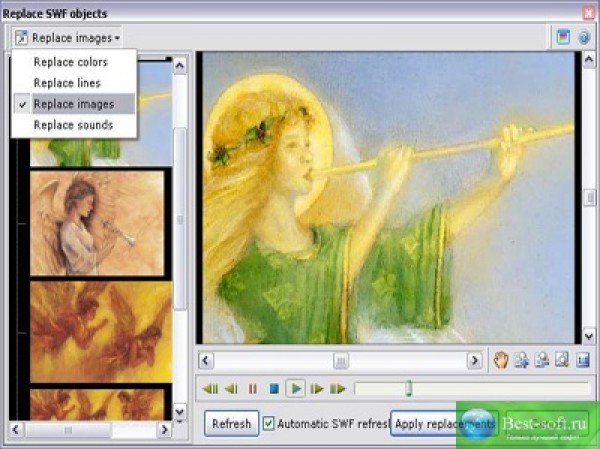
Task: Close the Replace SWF objects window
Action: 589,13
